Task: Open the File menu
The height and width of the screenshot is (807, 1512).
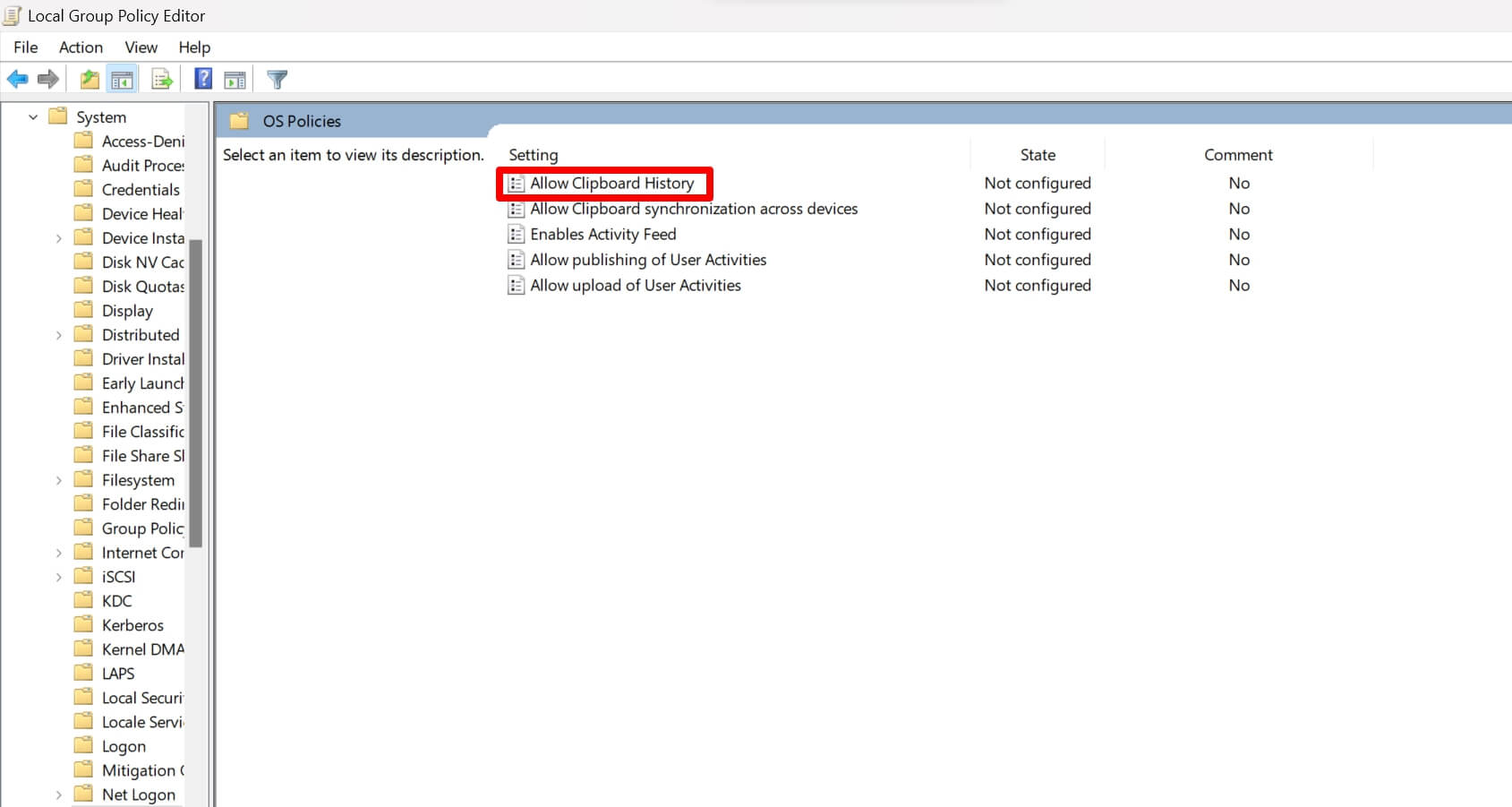Action: (x=26, y=47)
